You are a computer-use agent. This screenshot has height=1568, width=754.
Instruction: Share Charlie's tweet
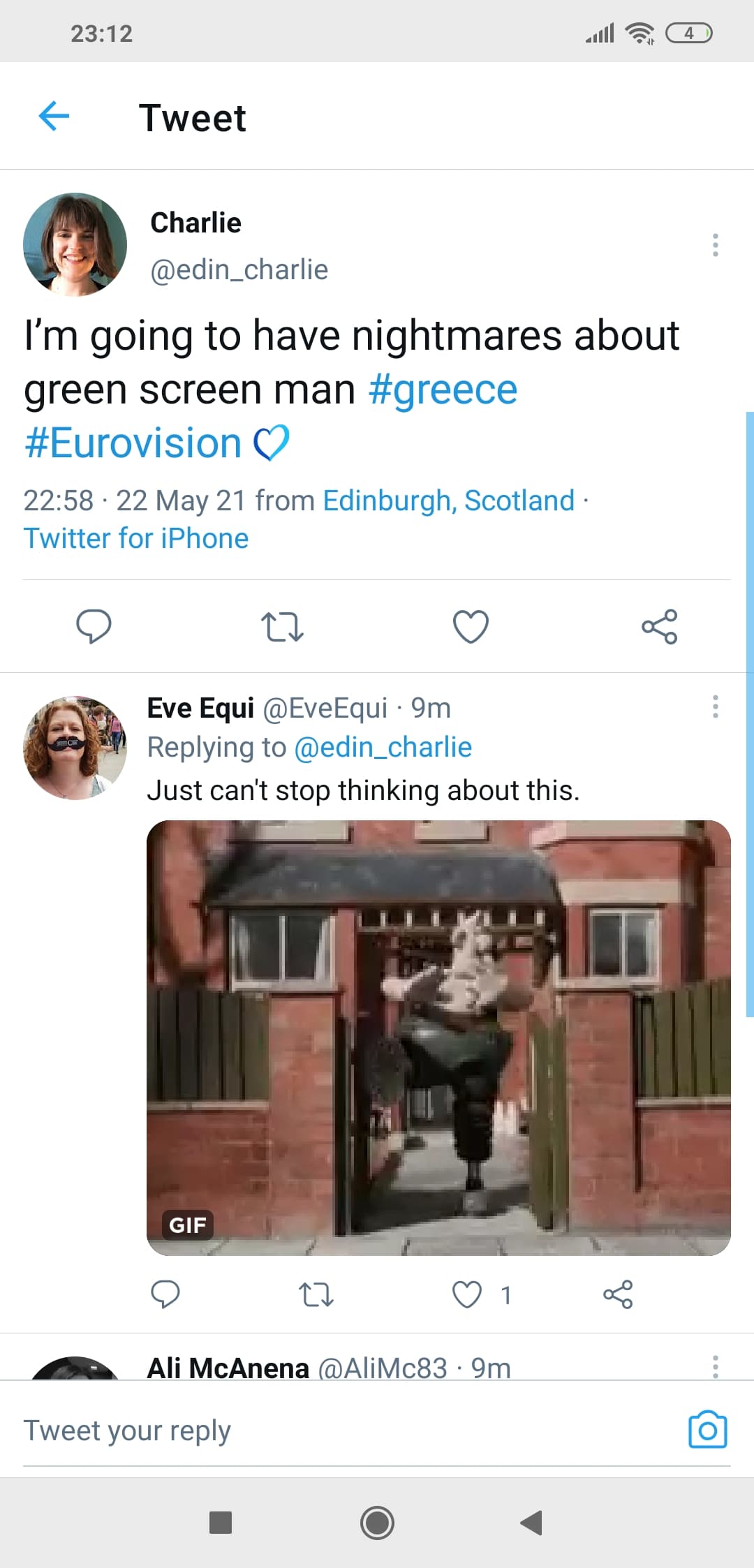pos(660,626)
